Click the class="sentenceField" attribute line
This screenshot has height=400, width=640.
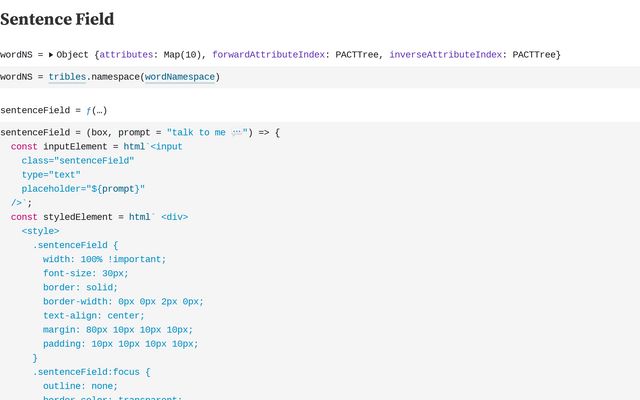coord(78,160)
